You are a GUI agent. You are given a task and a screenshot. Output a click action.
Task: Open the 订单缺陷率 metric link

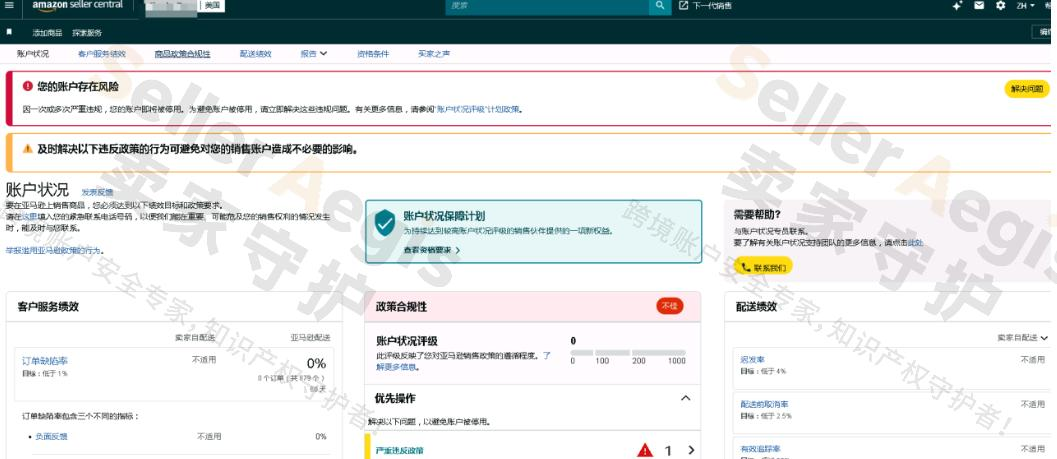click(x=44, y=361)
